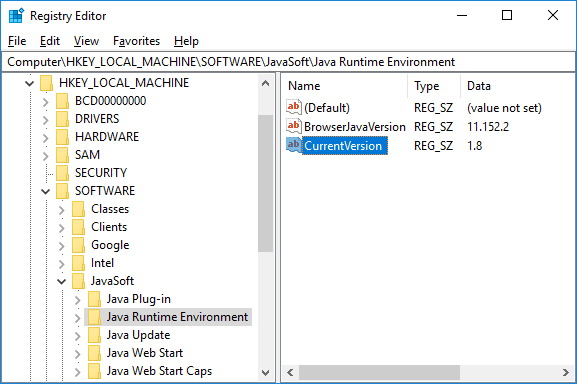Click the values pane scroll left arrow

pos(290,373)
